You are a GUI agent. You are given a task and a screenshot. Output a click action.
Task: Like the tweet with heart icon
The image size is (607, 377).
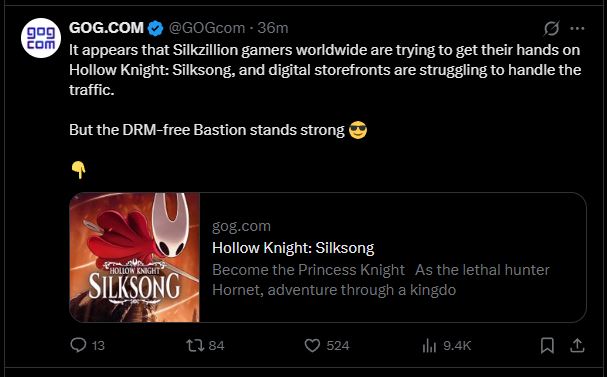(312, 345)
